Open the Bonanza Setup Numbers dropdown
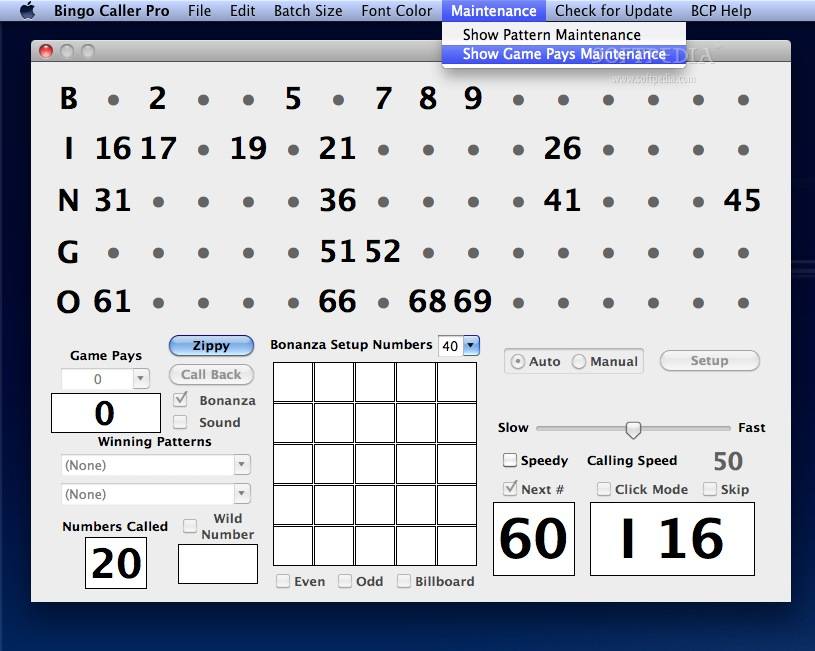Viewport: 815px width, 651px height. pyautogui.click(x=459, y=344)
